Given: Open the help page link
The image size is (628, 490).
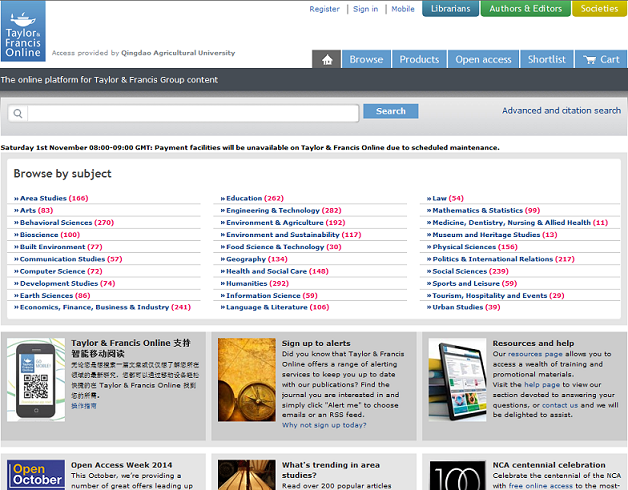Looking at the screenshot, I should (542, 384).
